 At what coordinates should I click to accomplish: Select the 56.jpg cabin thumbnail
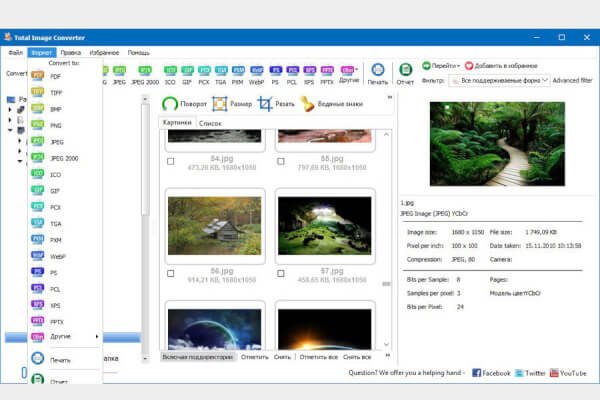tap(215, 226)
